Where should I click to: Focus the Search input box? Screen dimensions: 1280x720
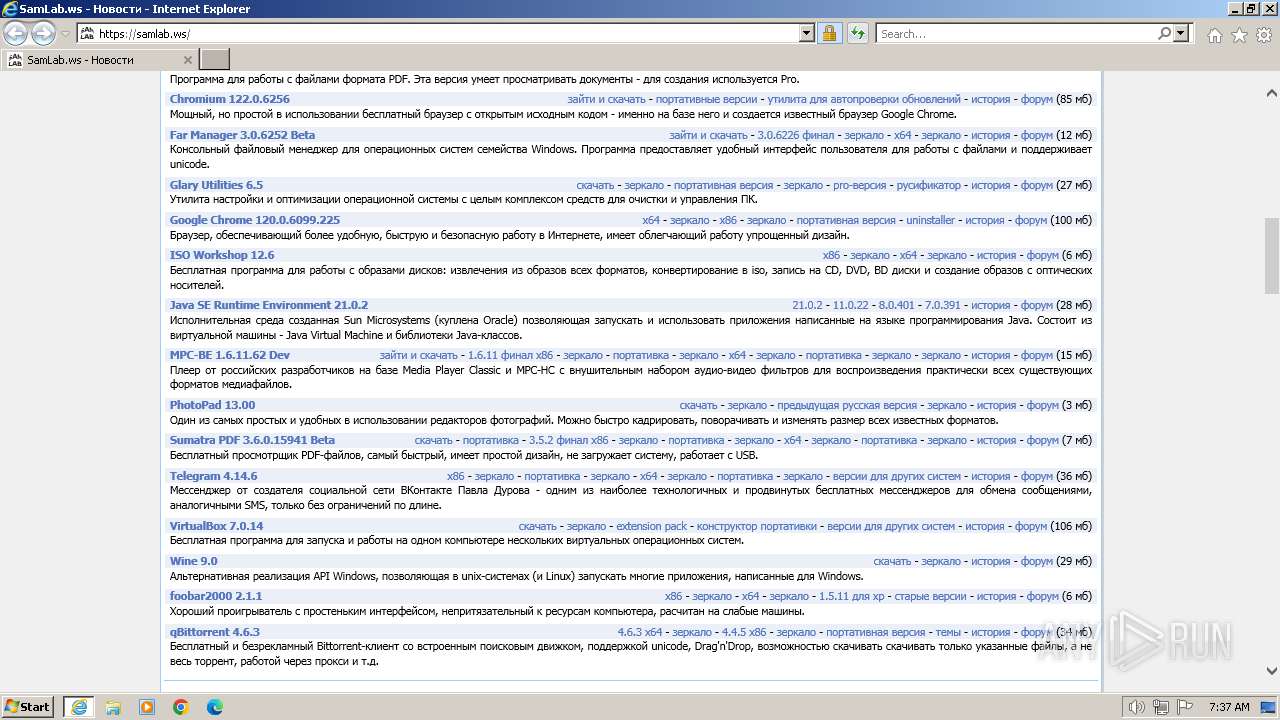(1016, 34)
